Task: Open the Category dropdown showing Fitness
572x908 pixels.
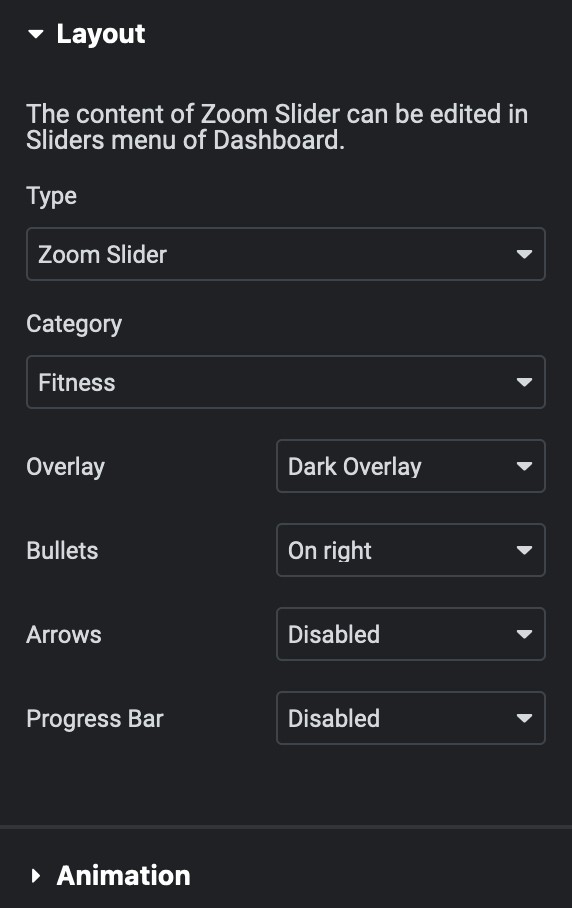Action: (286, 382)
